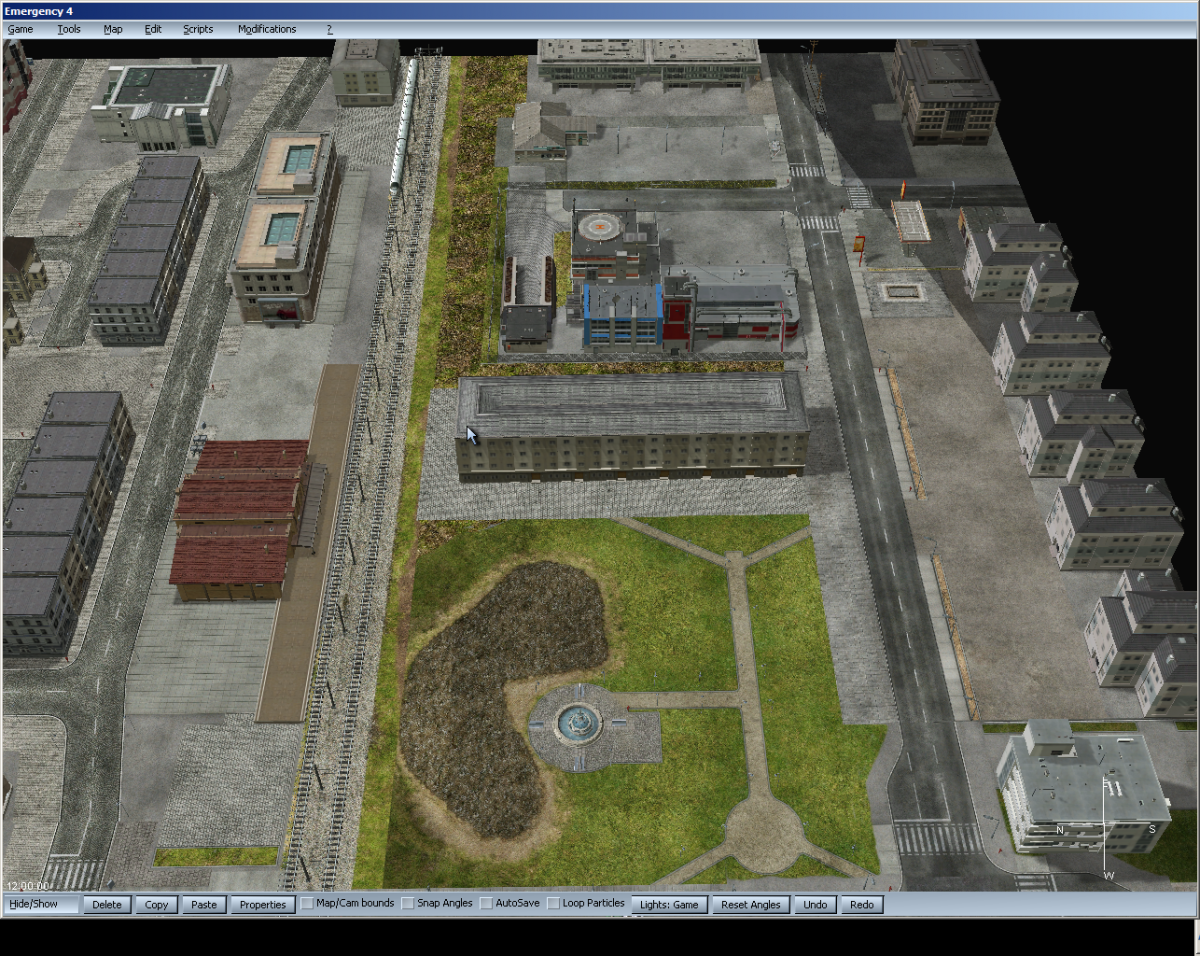Screen dimensions: 1200x956
Task: Click the Paste button
Action: 204,904
